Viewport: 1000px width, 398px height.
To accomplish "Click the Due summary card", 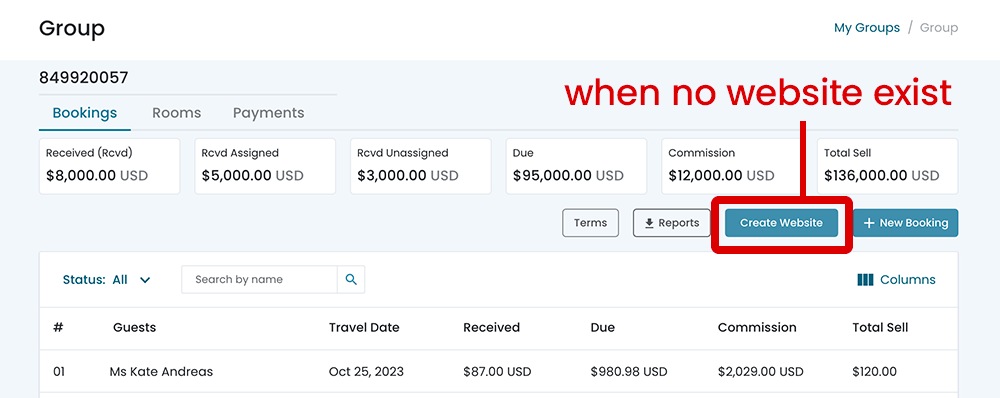I will pyautogui.click(x=577, y=166).
